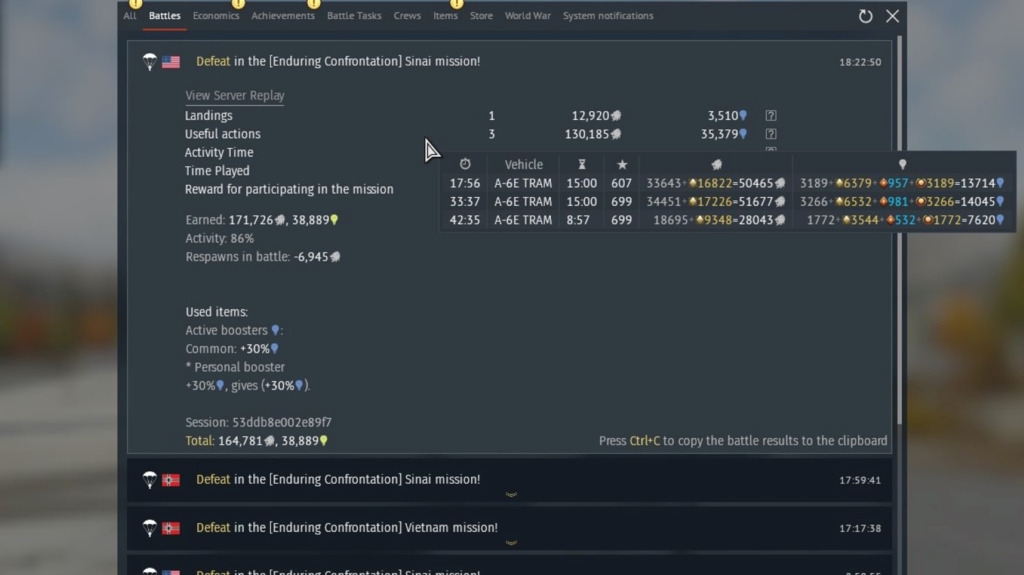Click the star icon in the vehicle table header

tap(622, 164)
